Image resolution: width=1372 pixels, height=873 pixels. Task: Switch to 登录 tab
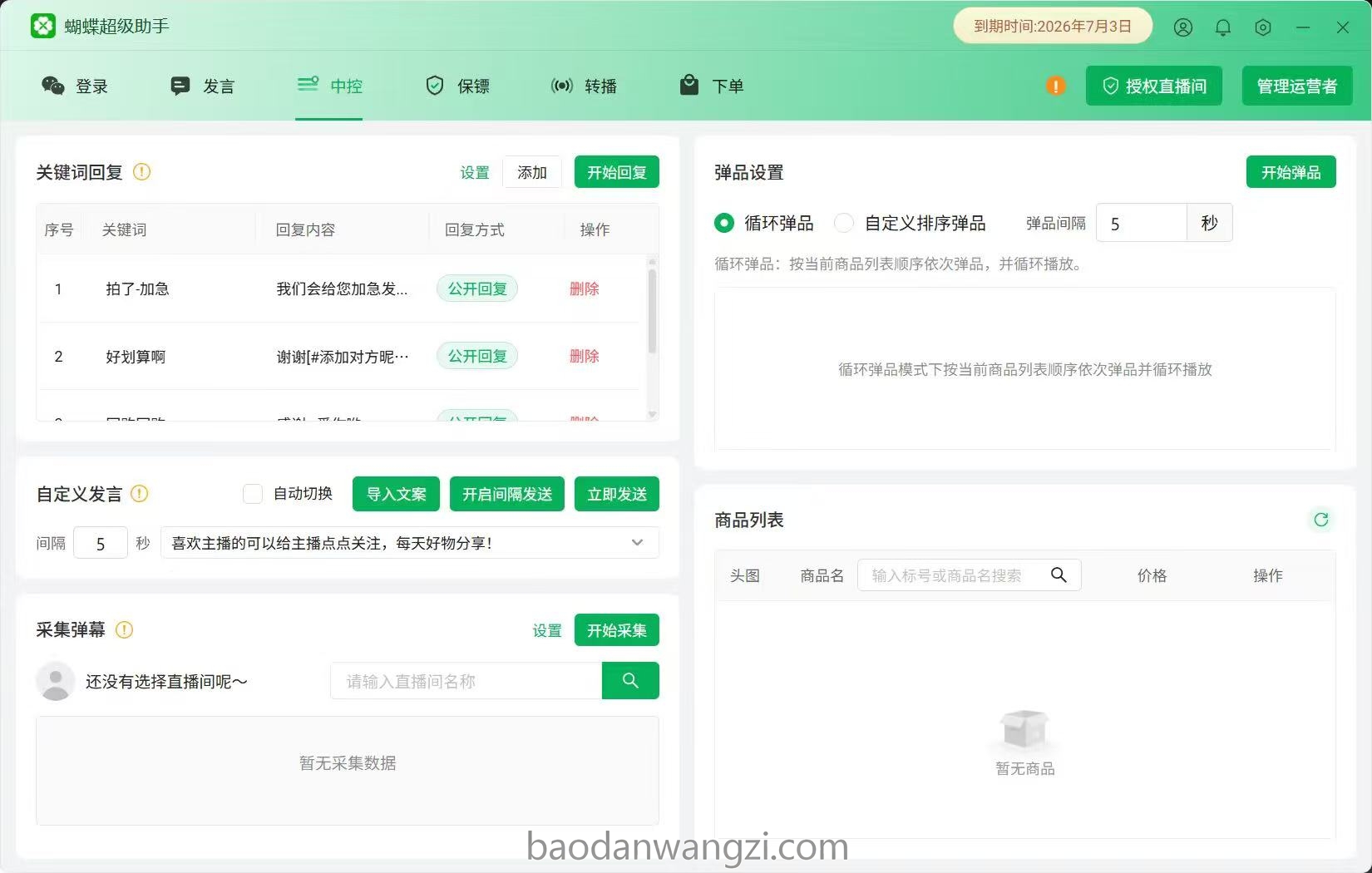point(75,86)
